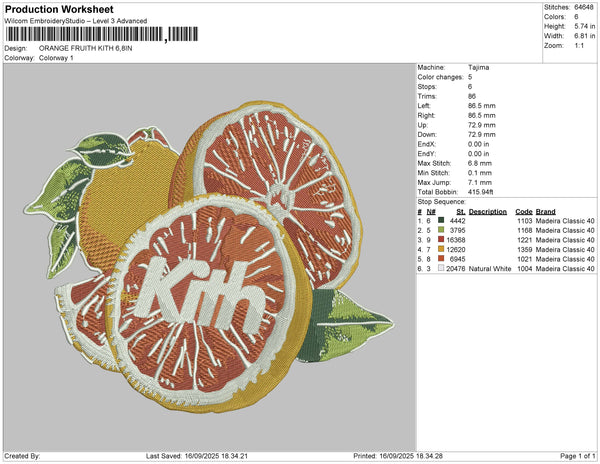Click thread code 1021
The height and width of the screenshot is (464, 600).
click(525, 259)
